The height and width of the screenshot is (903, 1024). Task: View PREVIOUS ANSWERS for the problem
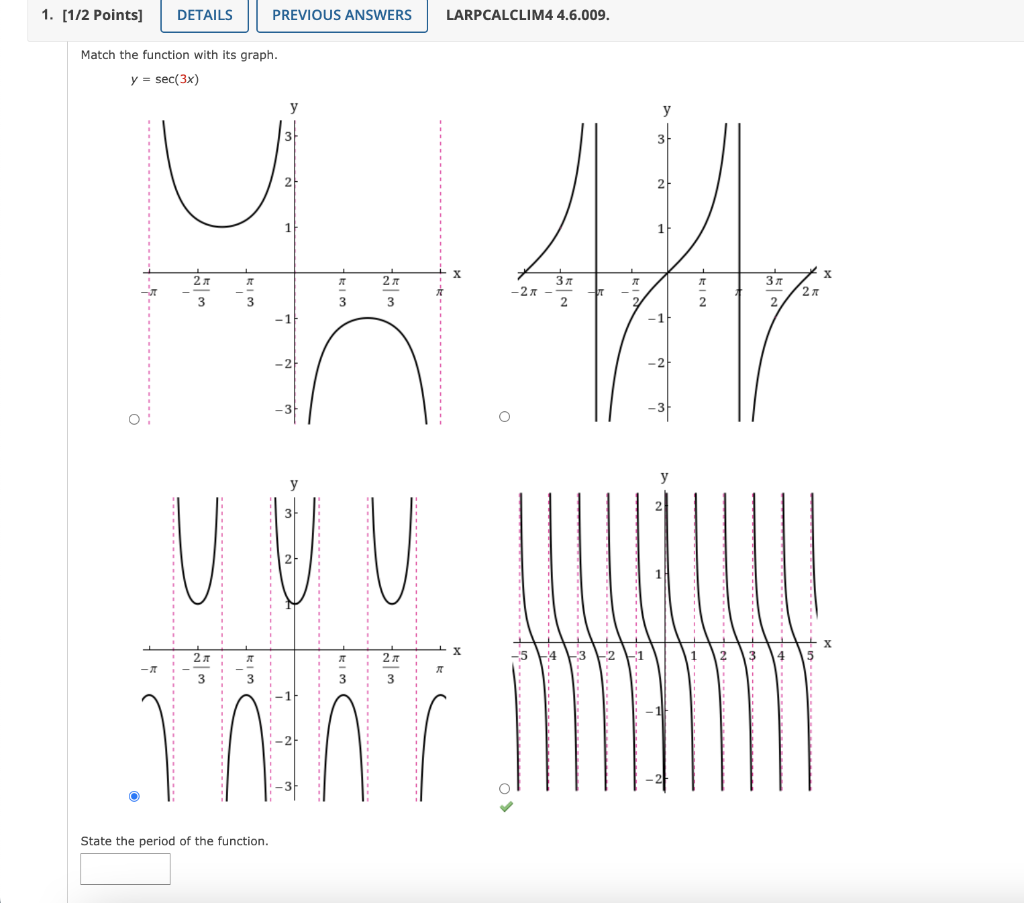[341, 15]
